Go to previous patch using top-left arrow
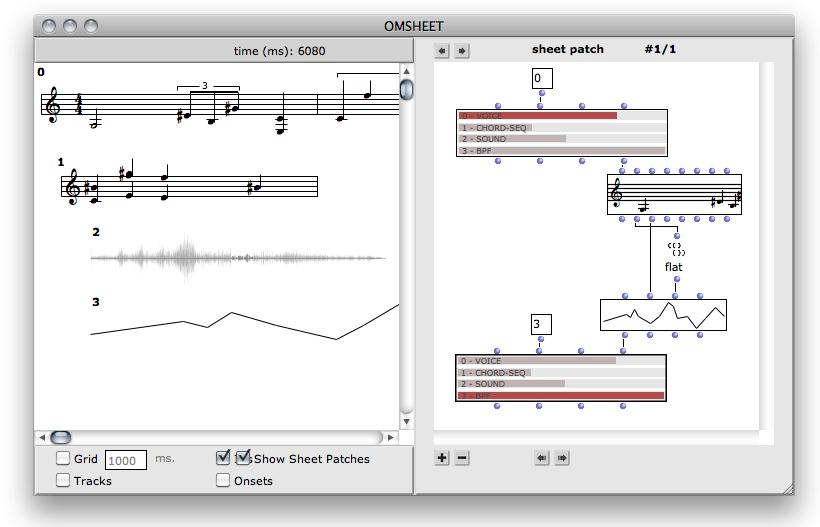This screenshot has width=820, height=527. pos(442,50)
